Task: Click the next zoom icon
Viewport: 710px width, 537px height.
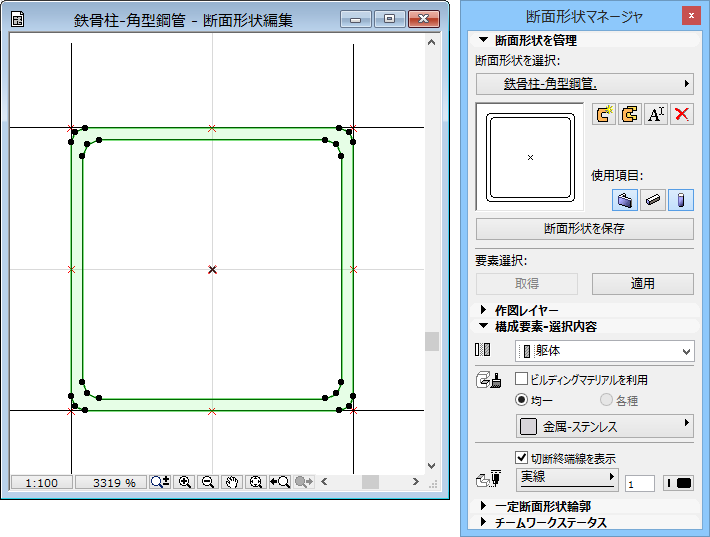Action: [x=304, y=482]
